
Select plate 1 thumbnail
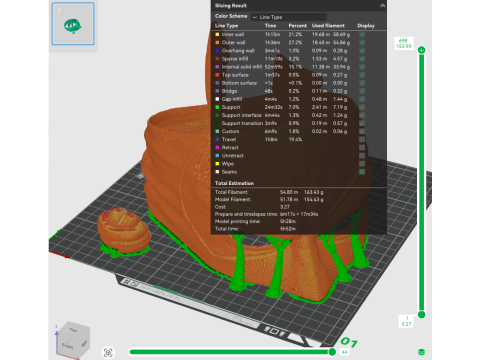[73, 24]
